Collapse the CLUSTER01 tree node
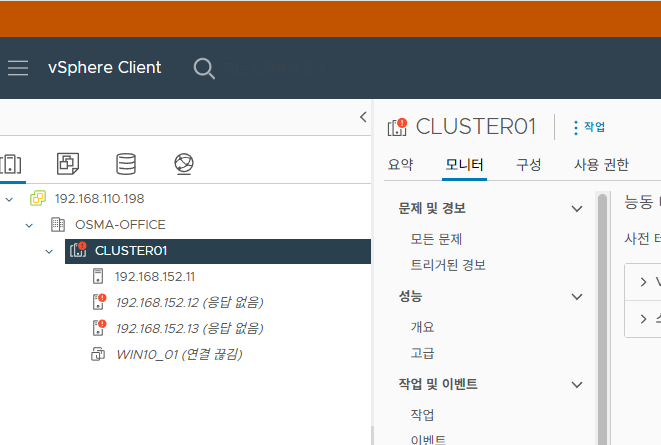661x445 pixels. click(49, 252)
